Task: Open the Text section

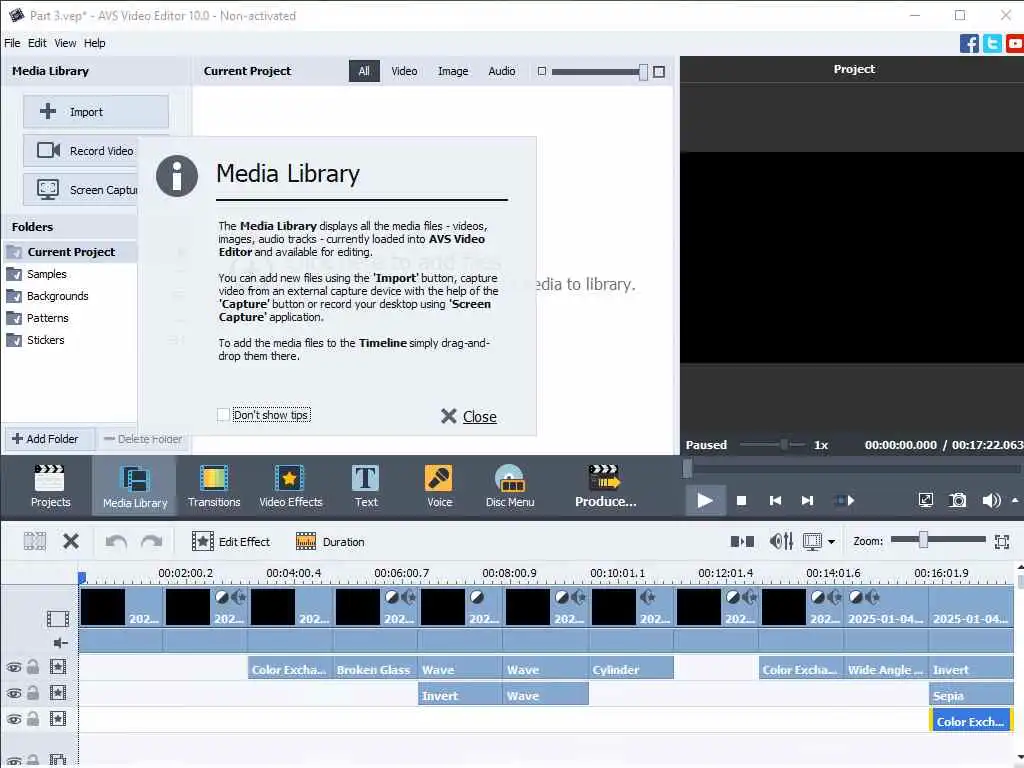Action: pos(366,486)
